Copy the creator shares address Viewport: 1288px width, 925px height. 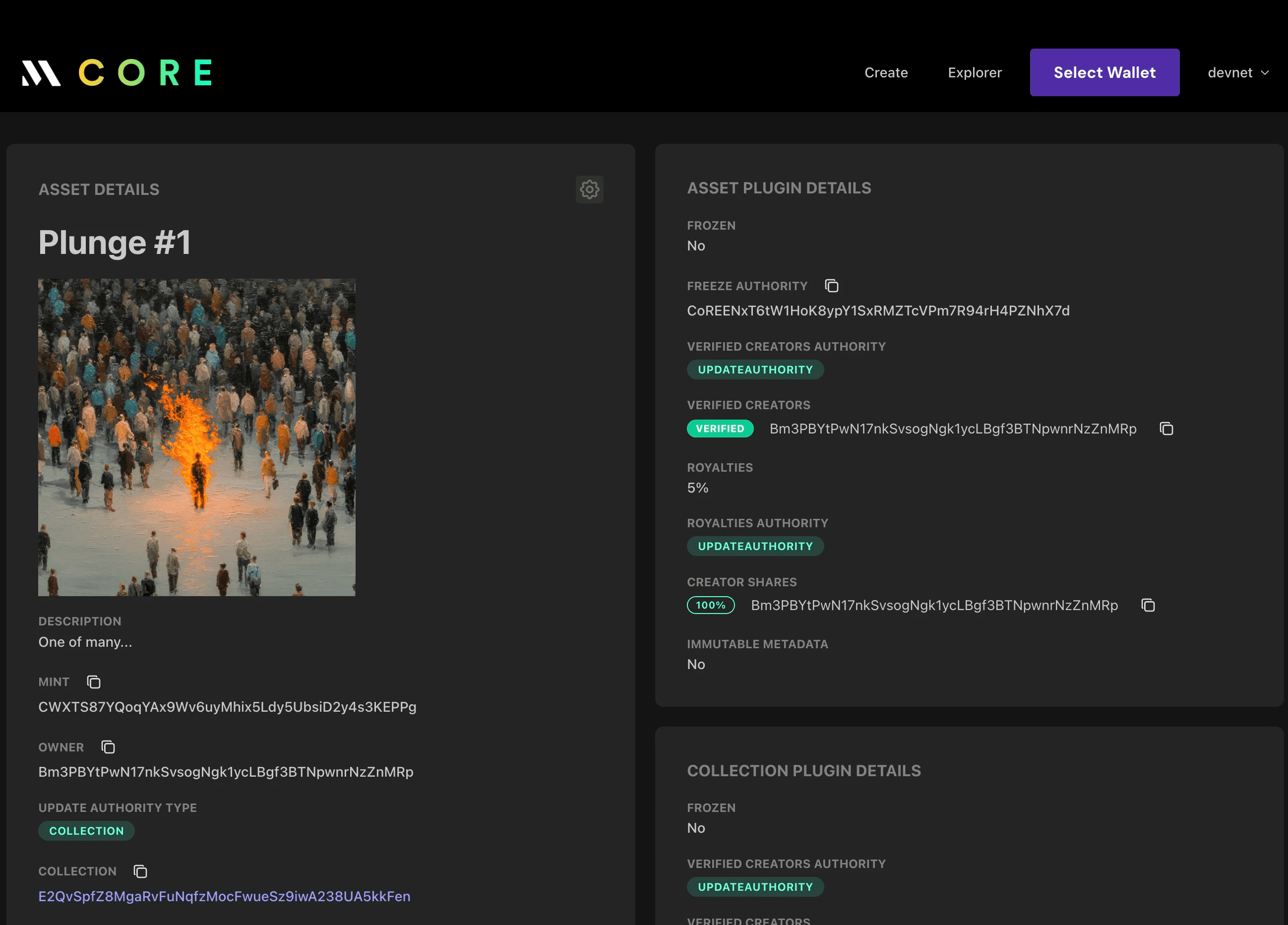tap(1148, 605)
